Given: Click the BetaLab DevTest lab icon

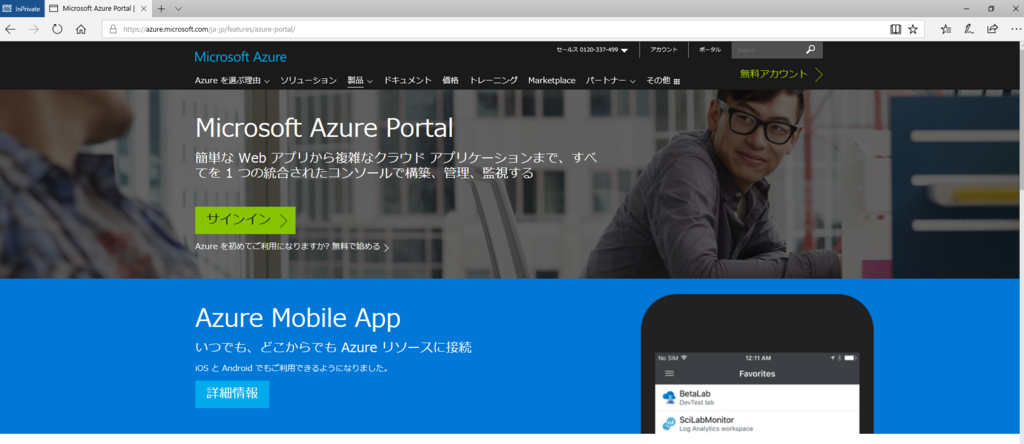Looking at the screenshot, I should (x=669, y=397).
